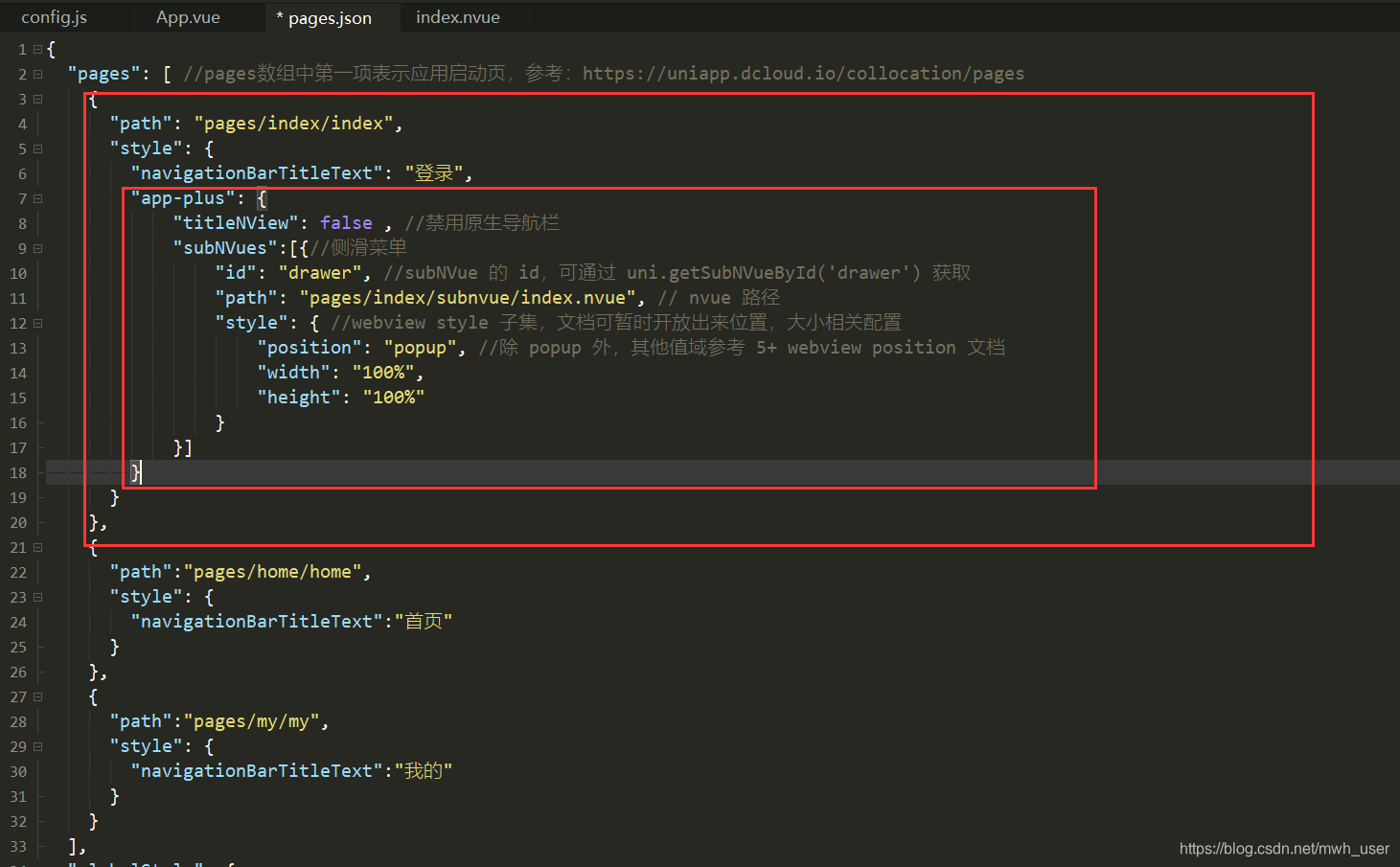This screenshot has width=1400, height=867.
Task: Fold the style block on line 5
Action: click(x=37, y=148)
